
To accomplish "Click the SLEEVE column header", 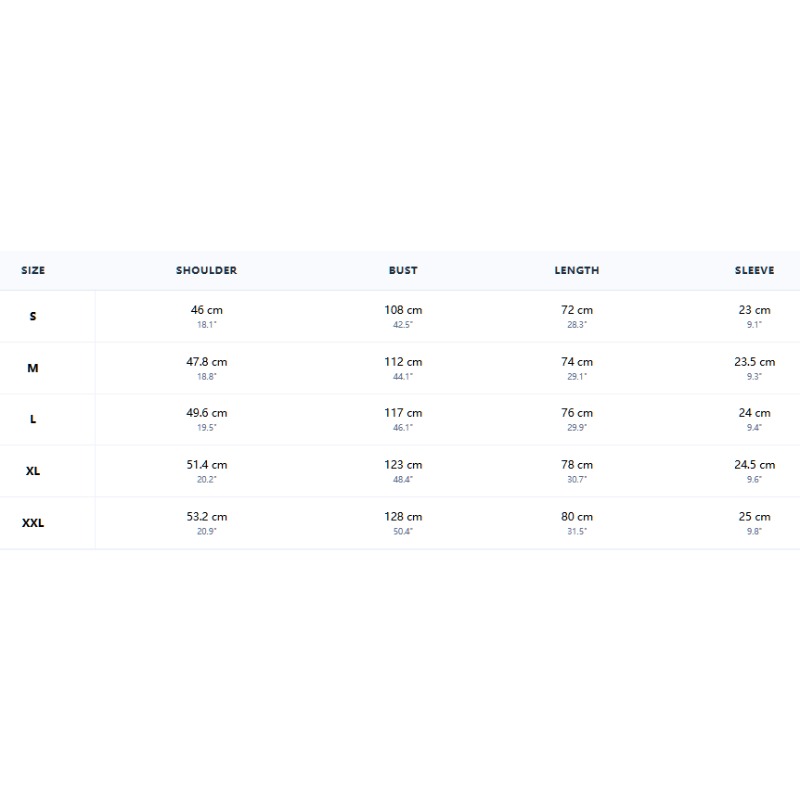I will [x=755, y=270].
